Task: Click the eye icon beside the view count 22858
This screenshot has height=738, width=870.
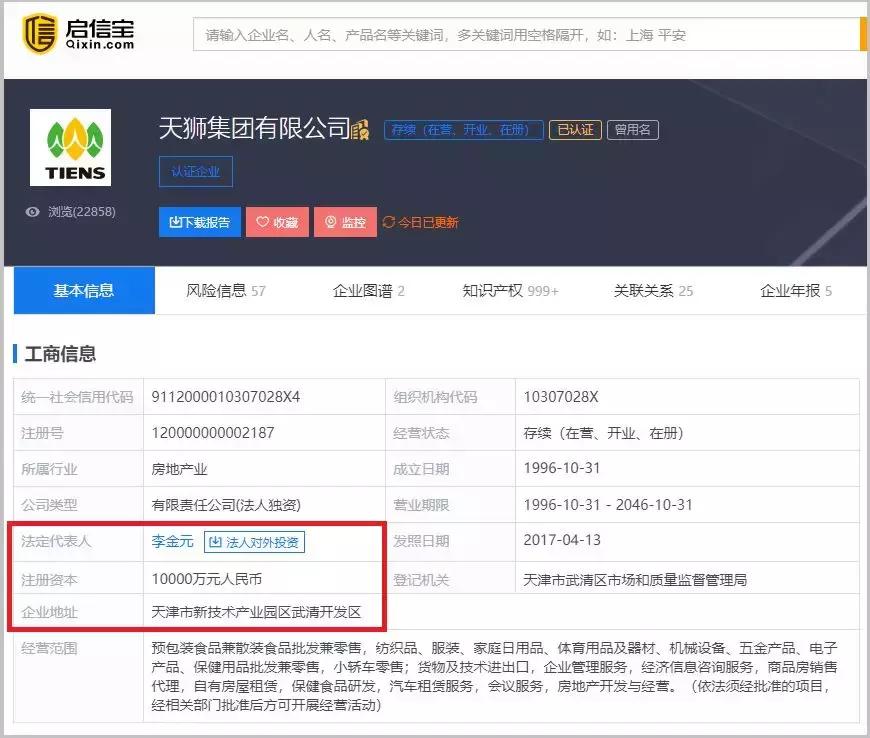Action: (x=34, y=211)
